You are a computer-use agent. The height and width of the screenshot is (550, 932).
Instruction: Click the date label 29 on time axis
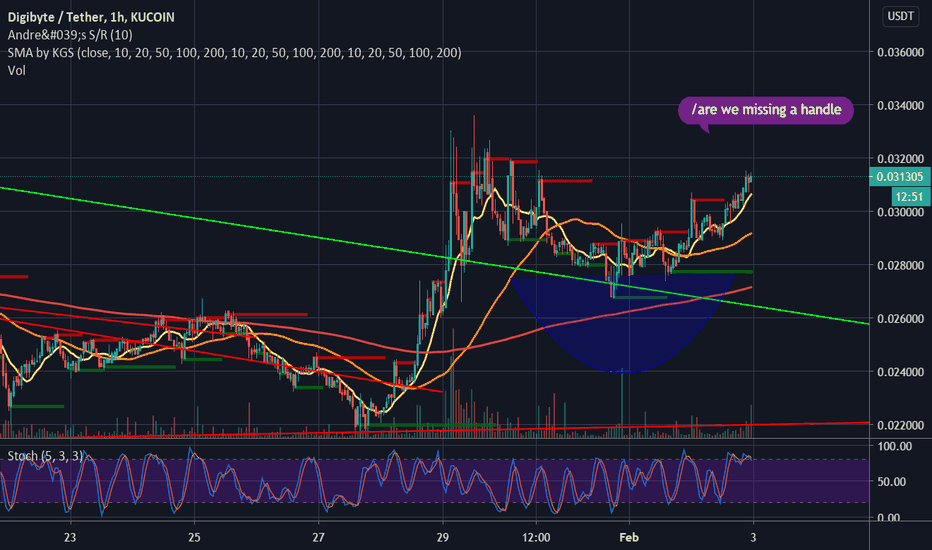coord(443,538)
